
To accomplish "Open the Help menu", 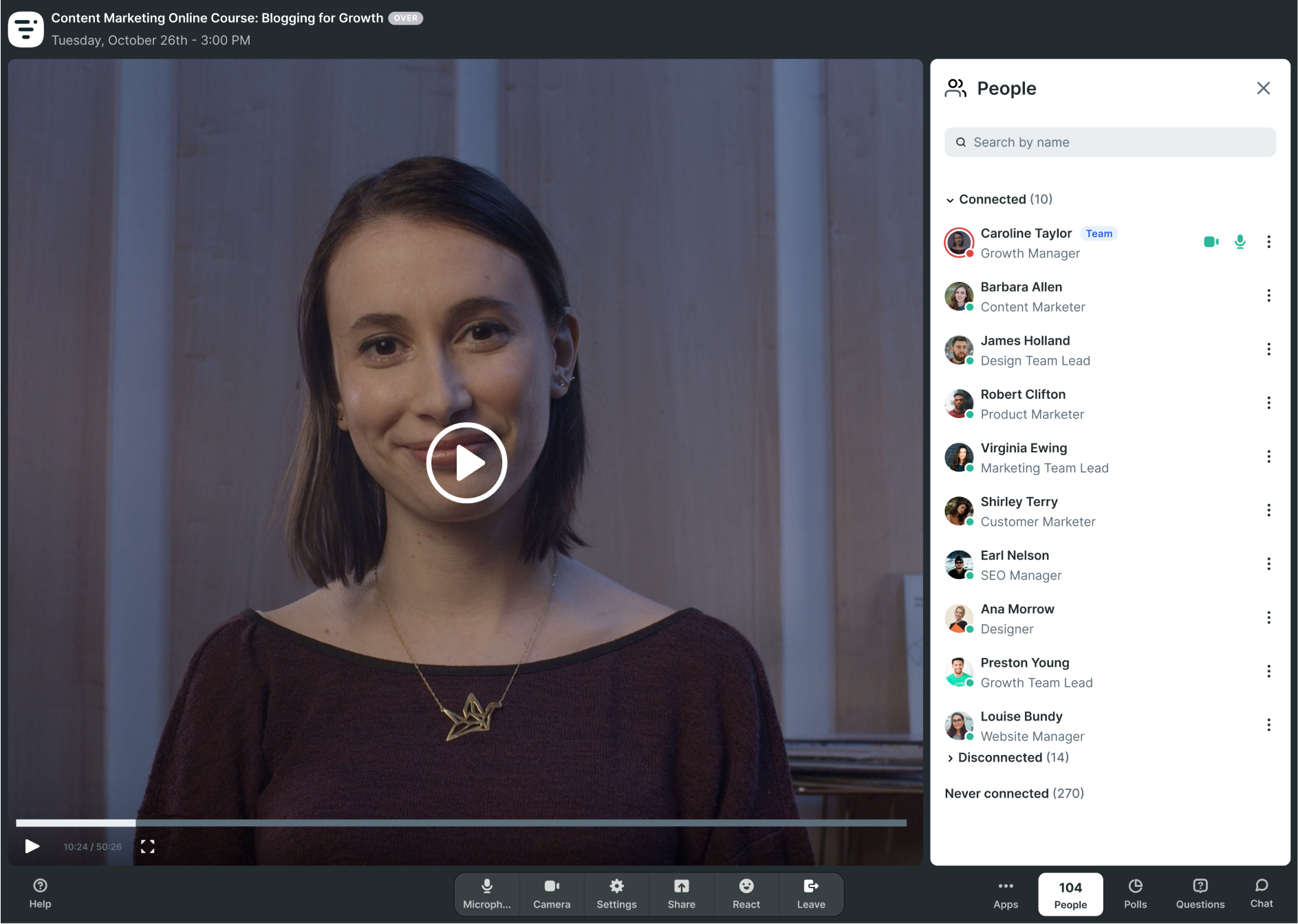I will pos(40,894).
